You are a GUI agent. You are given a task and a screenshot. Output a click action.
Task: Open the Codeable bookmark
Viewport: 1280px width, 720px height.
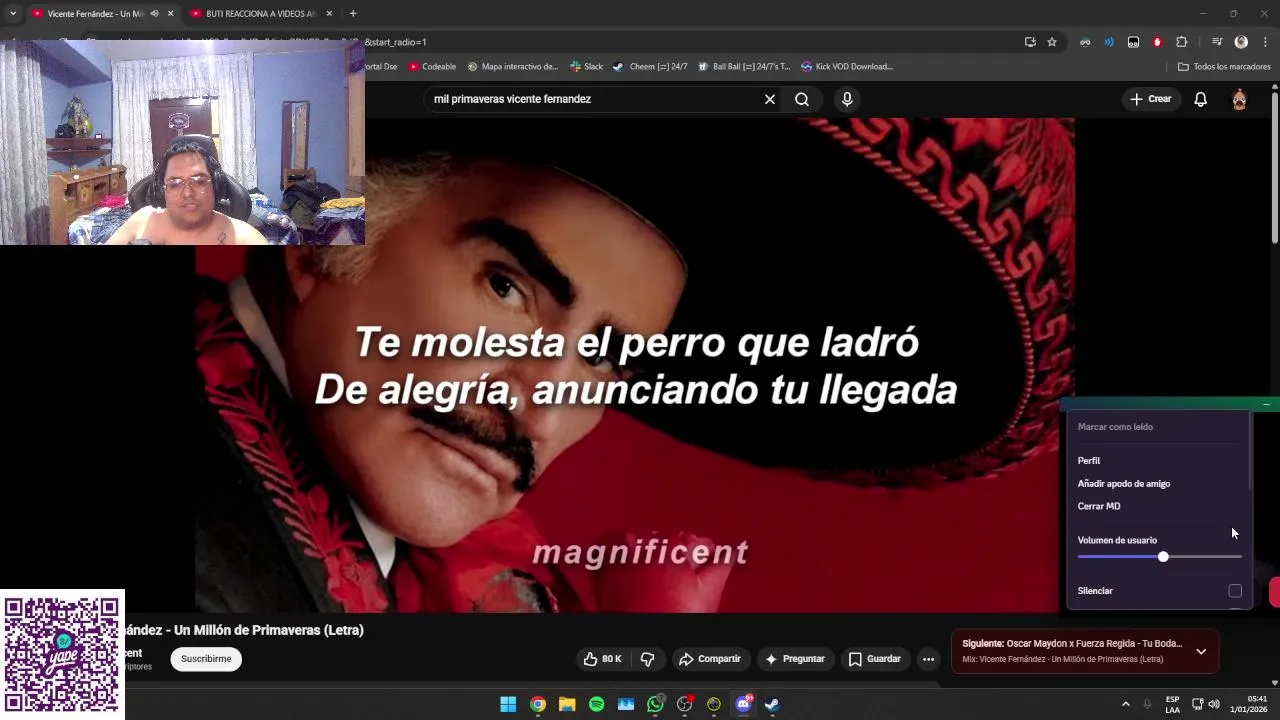coord(432,67)
